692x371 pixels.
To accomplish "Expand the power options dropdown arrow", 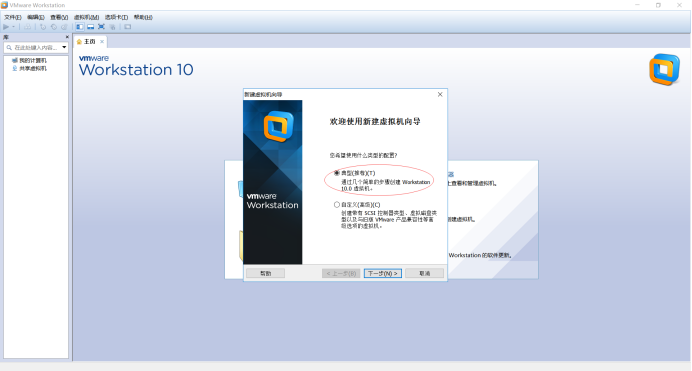I will pyautogui.click(x=14, y=27).
